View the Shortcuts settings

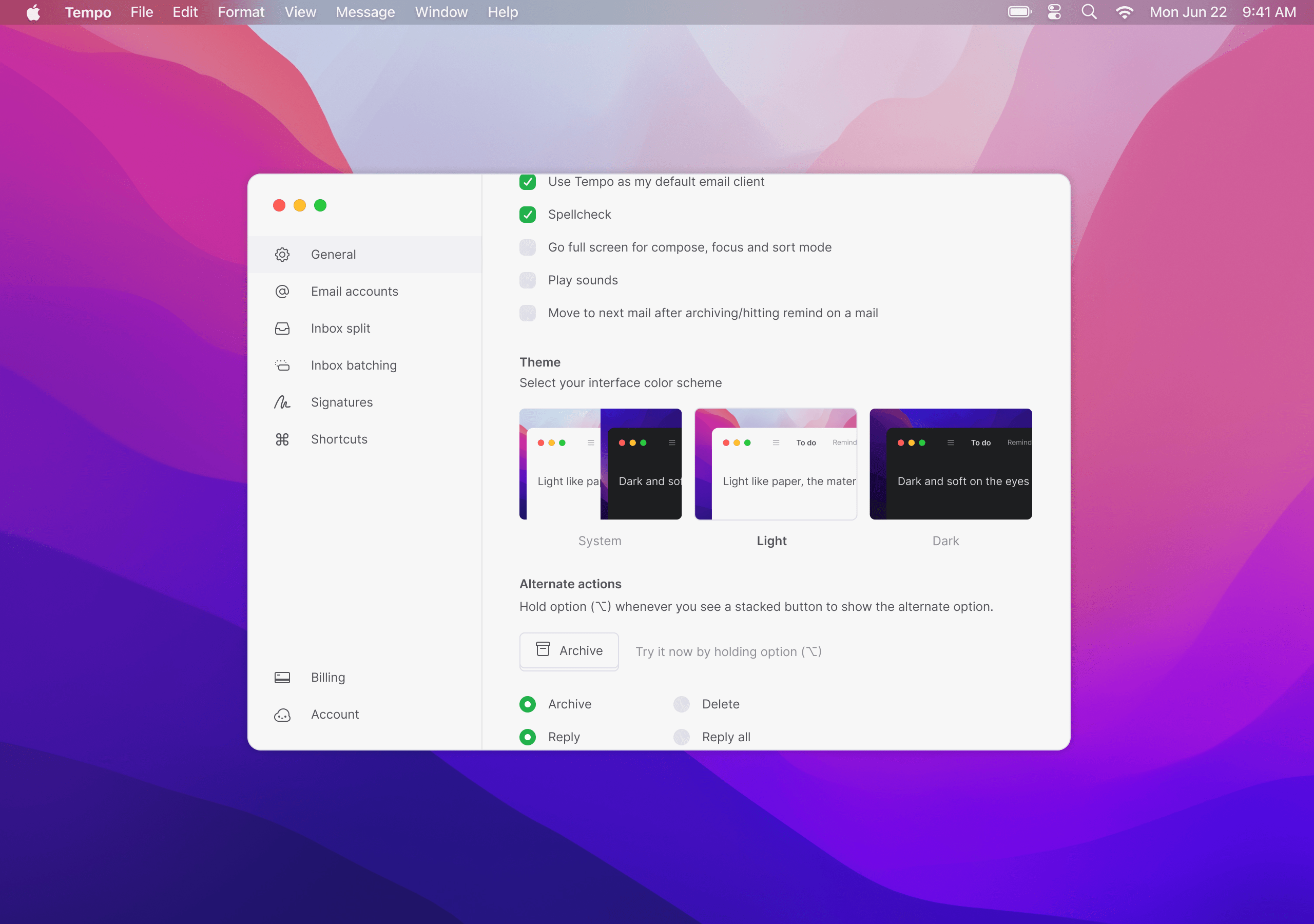[x=364, y=439]
